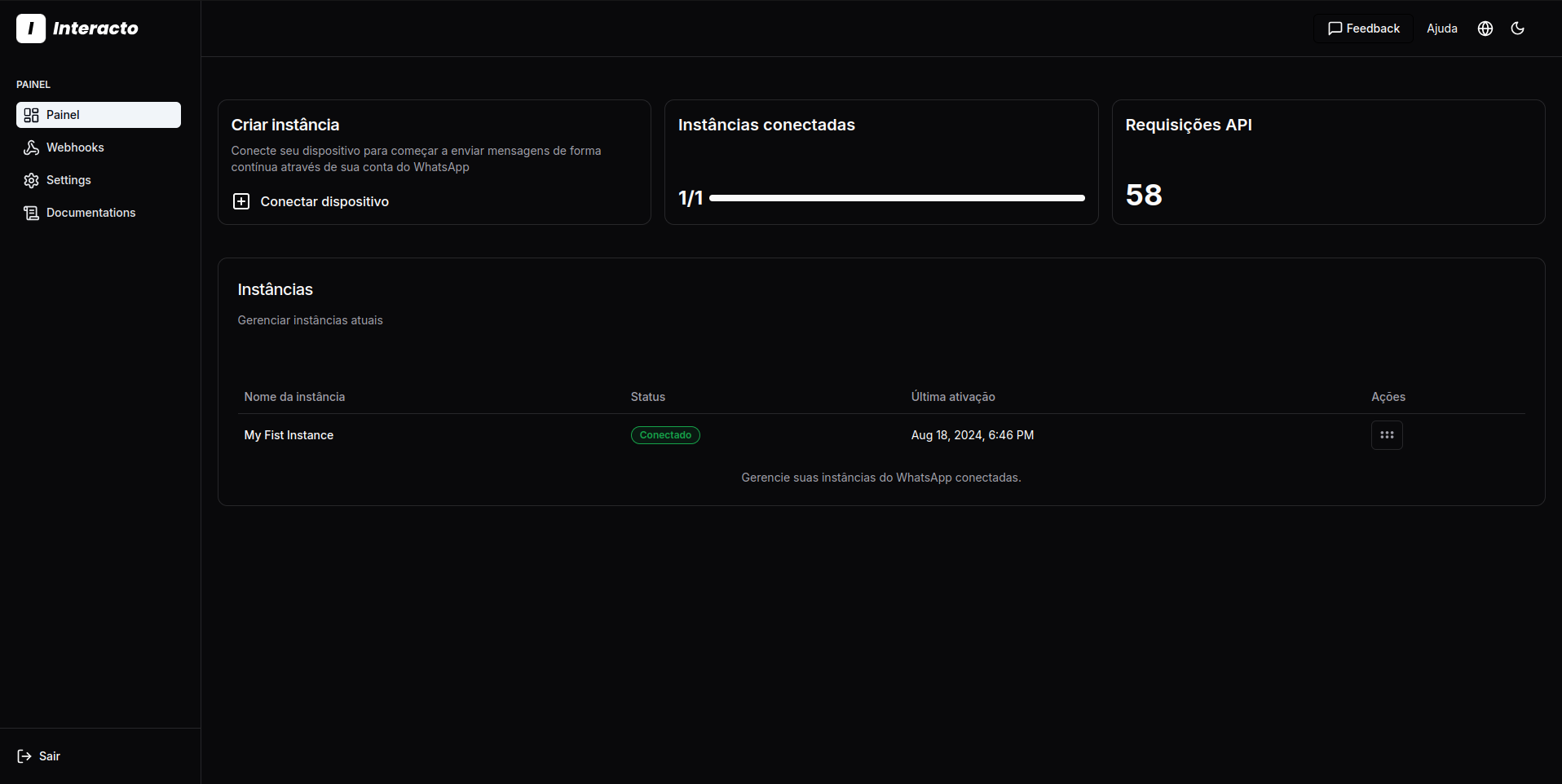This screenshot has height=784, width=1562.
Task: Click the PAINEL section heading in sidebar
Action: (x=33, y=85)
